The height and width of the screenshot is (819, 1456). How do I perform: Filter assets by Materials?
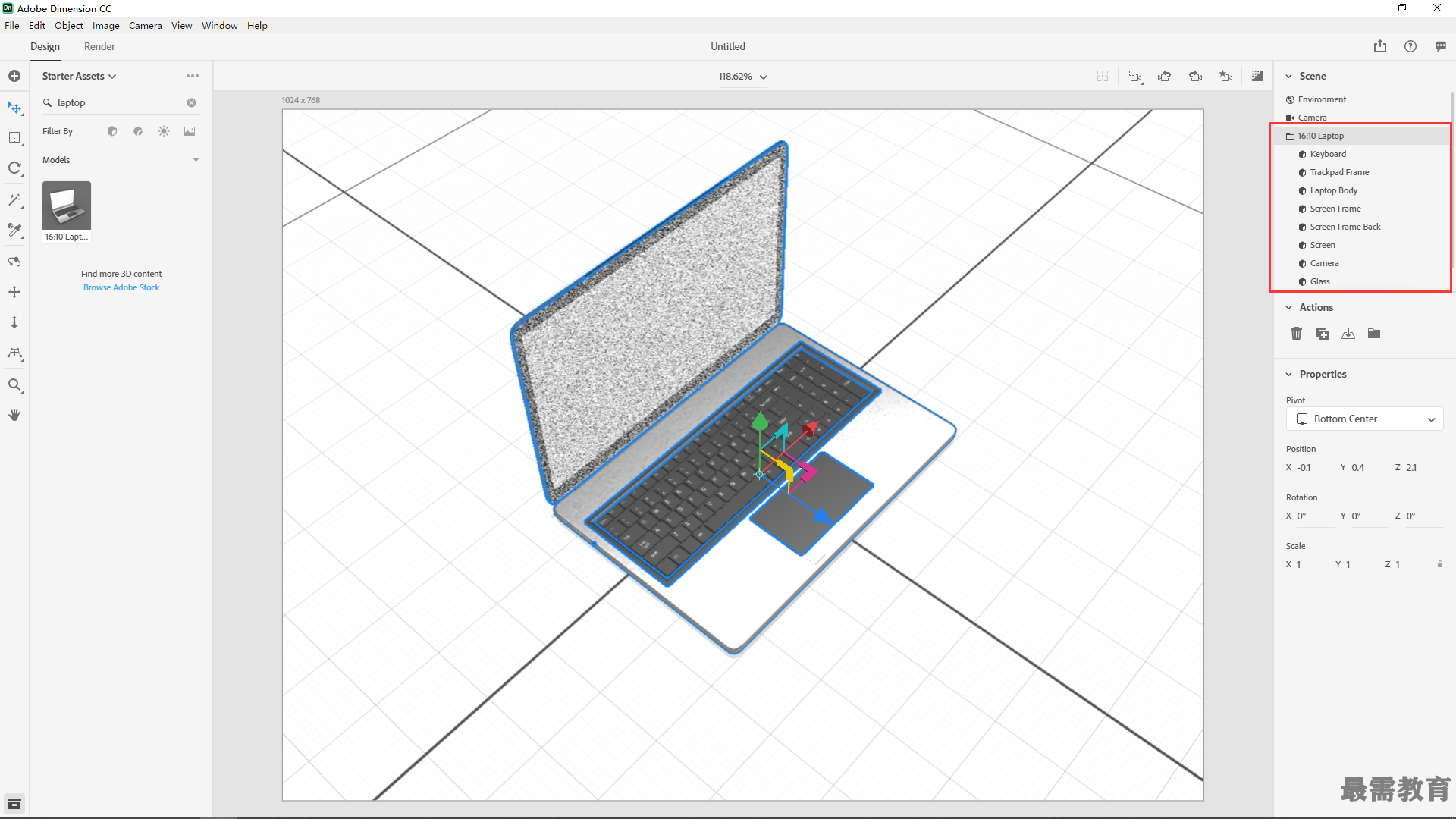[138, 131]
